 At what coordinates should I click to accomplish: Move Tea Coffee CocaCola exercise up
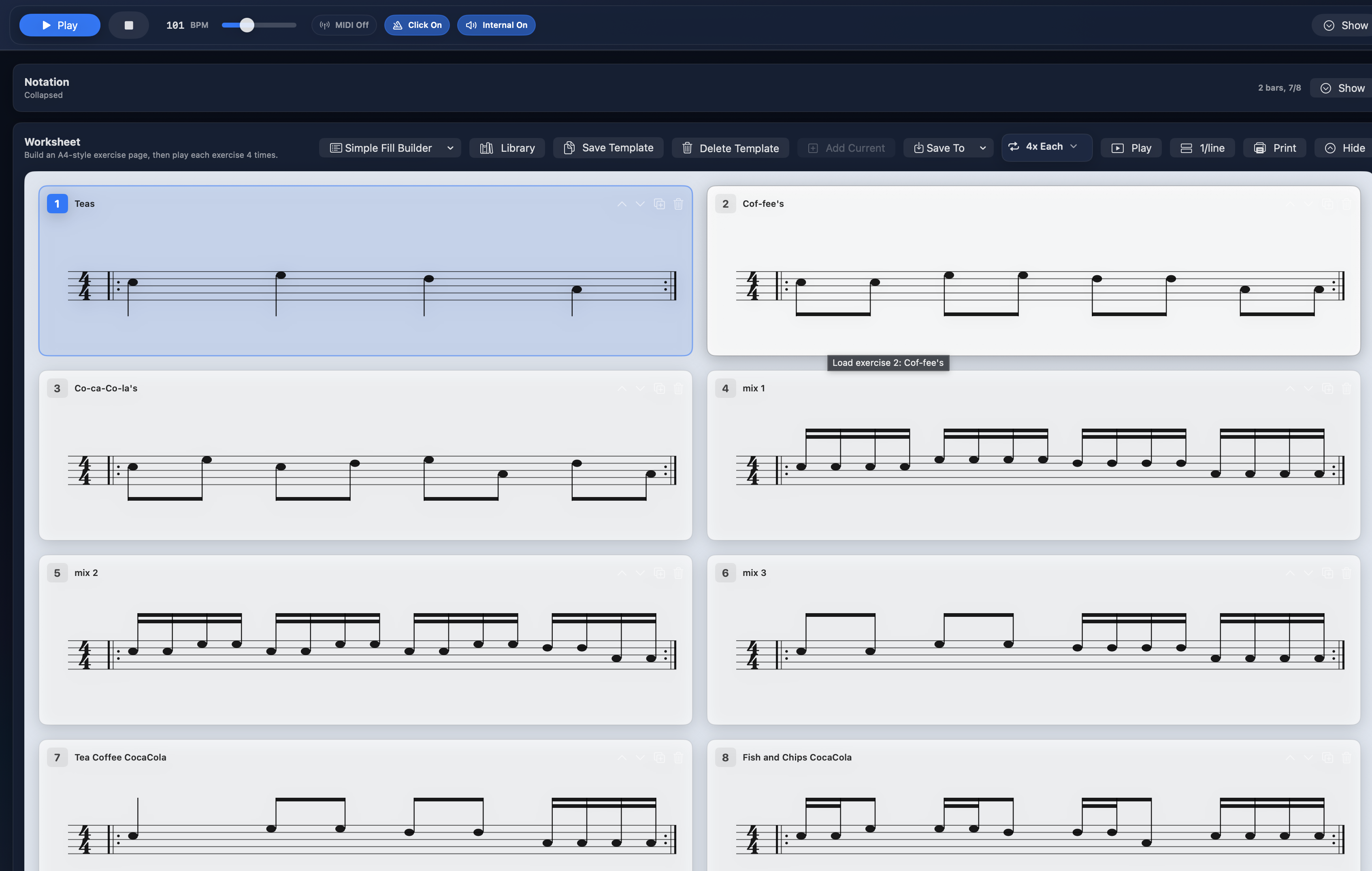[622, 757]
